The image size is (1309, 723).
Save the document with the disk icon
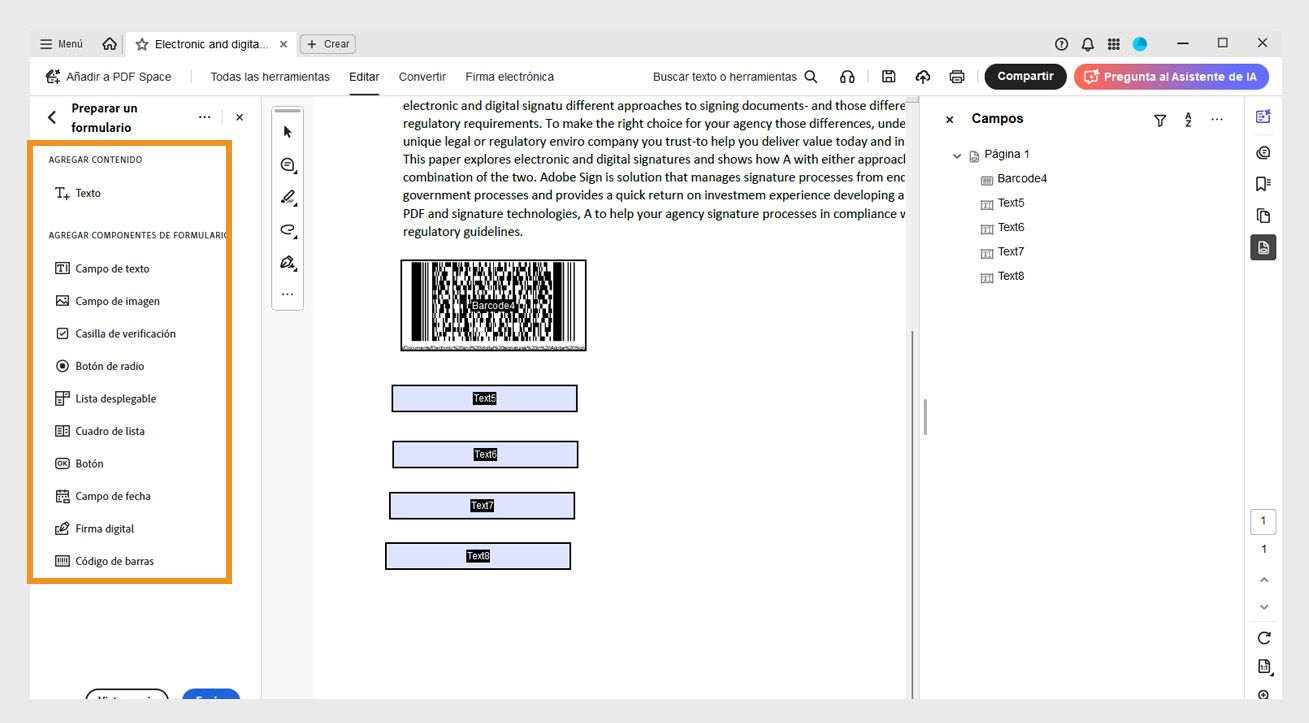[888, 77]
